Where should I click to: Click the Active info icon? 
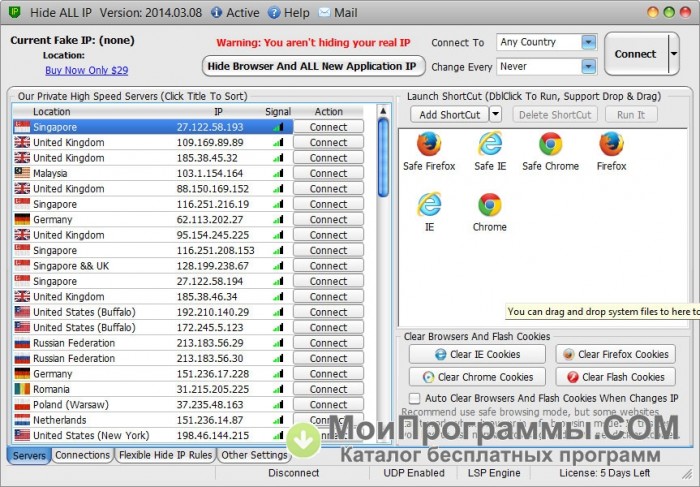click(217, 12)
